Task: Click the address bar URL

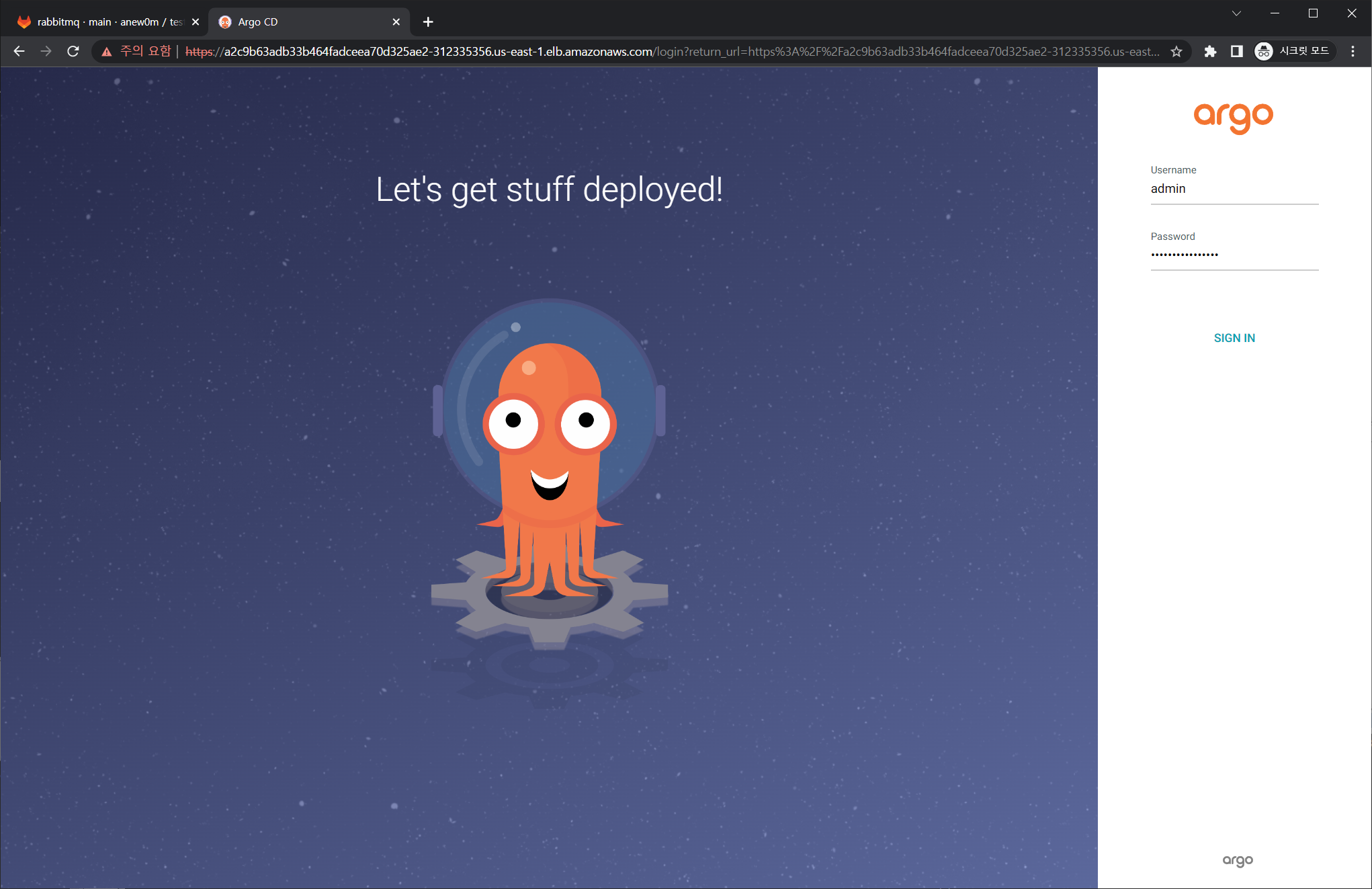Action: point(605,51)
